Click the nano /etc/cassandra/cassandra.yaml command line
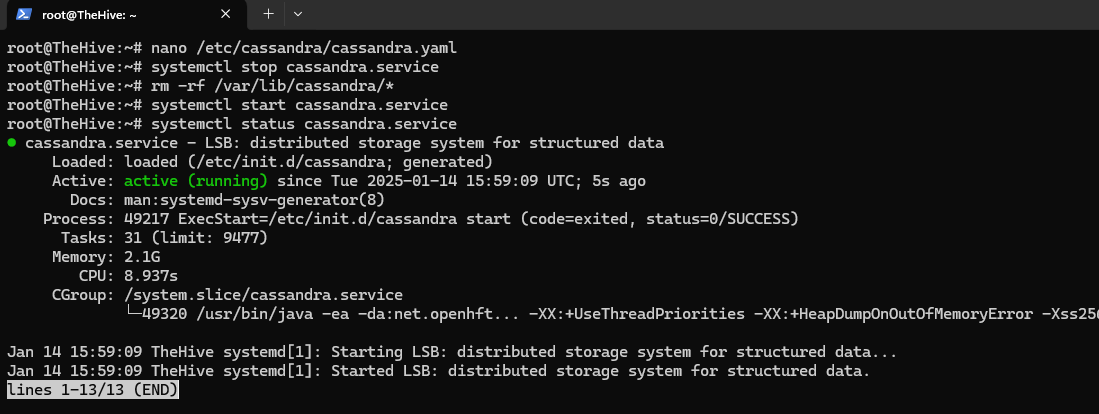This screenshot has width=1099, height=414. (x=305, y=48)
